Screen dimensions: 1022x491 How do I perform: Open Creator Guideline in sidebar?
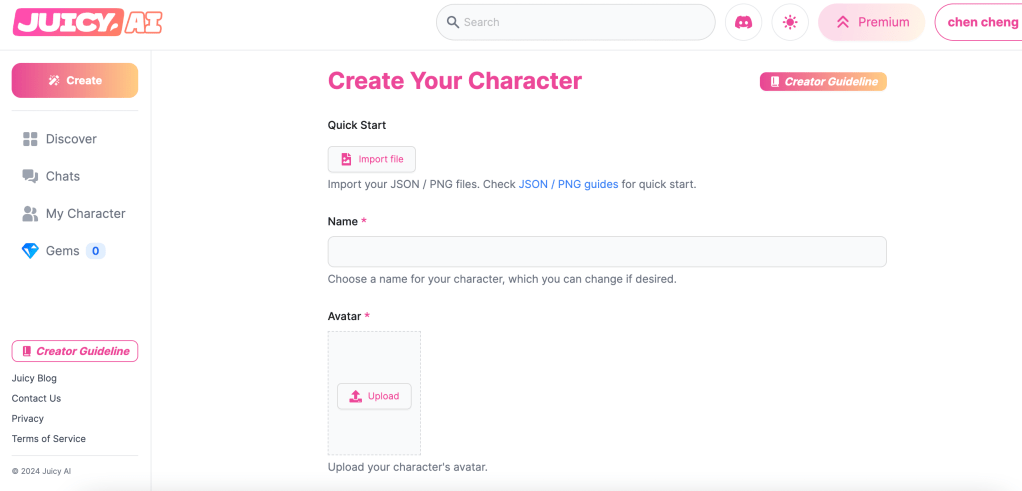[75, 351]
